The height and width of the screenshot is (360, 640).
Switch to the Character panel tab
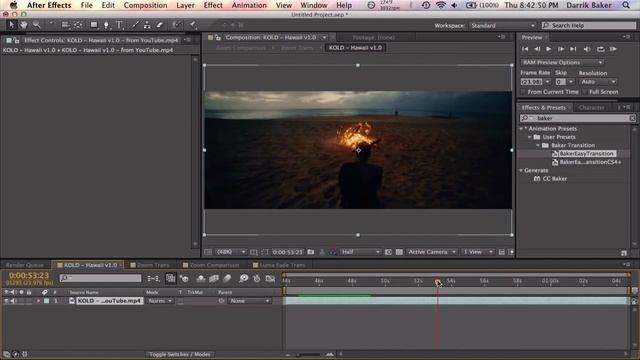point(591,108)
